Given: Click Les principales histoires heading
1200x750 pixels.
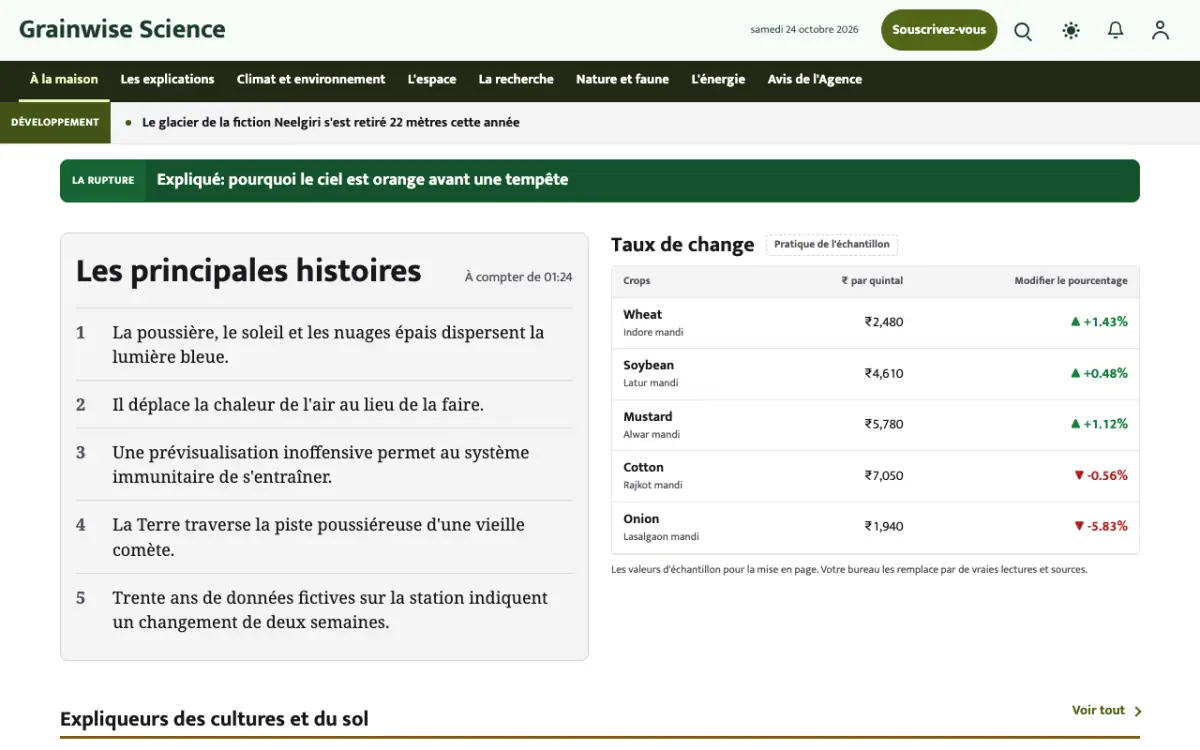Looking at the screenshot, I should (249, 271).
